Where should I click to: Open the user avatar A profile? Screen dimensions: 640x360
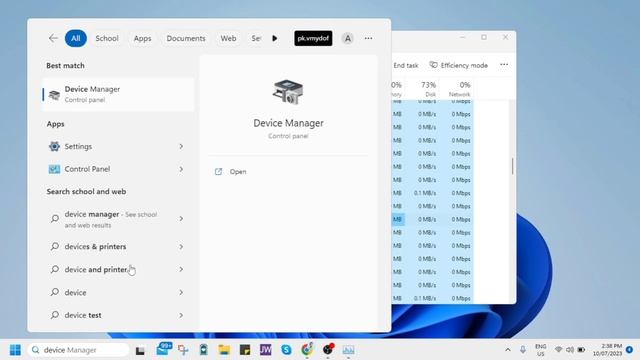347,38
